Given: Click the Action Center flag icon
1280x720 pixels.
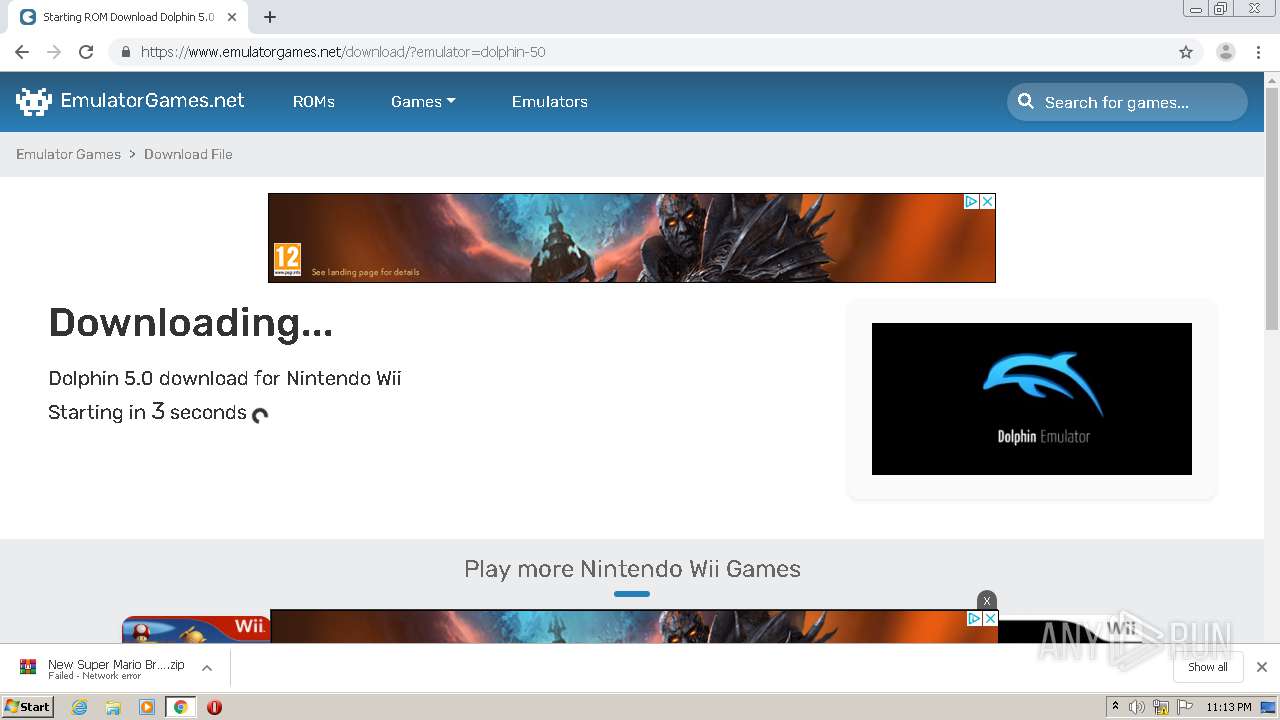Looking at the screenshot, I should (x=1185, y=707).
